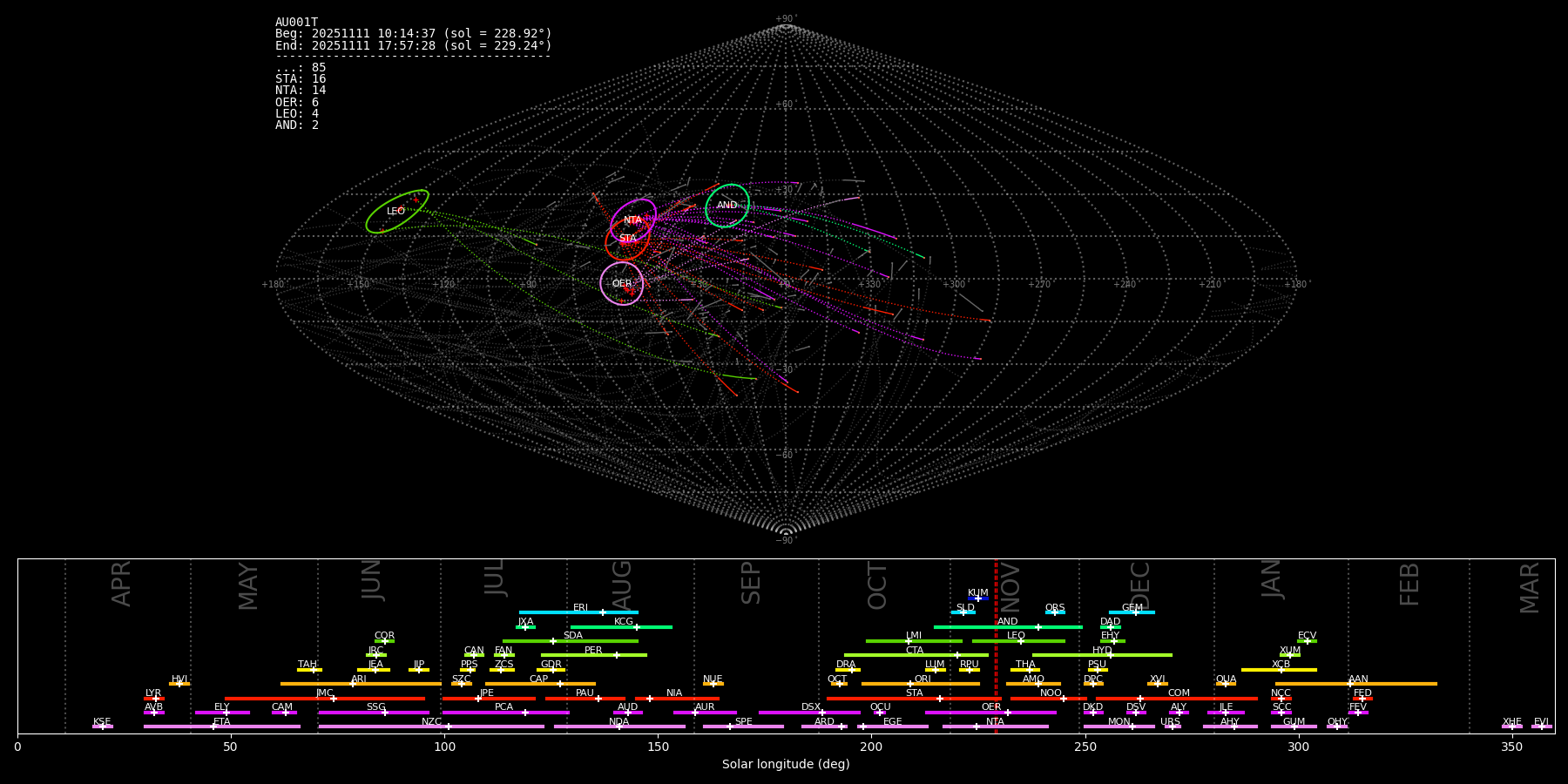The image size is (1568, 784).
Task: Click the NZC shower bar in timeline
Action: pyautogui.click(x=431, y=727)
